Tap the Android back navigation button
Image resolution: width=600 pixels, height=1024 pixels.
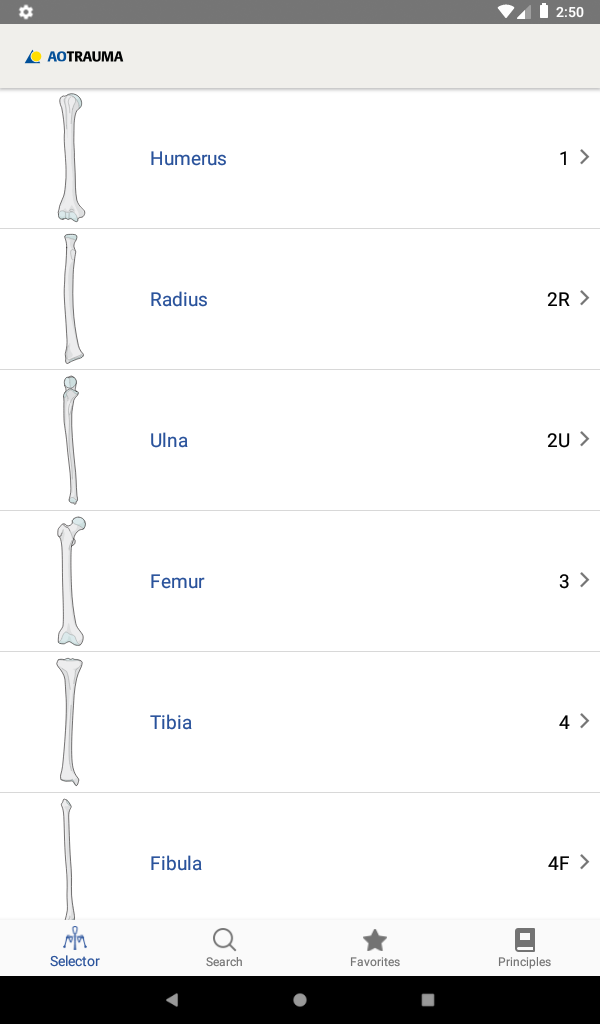point(172,999)
